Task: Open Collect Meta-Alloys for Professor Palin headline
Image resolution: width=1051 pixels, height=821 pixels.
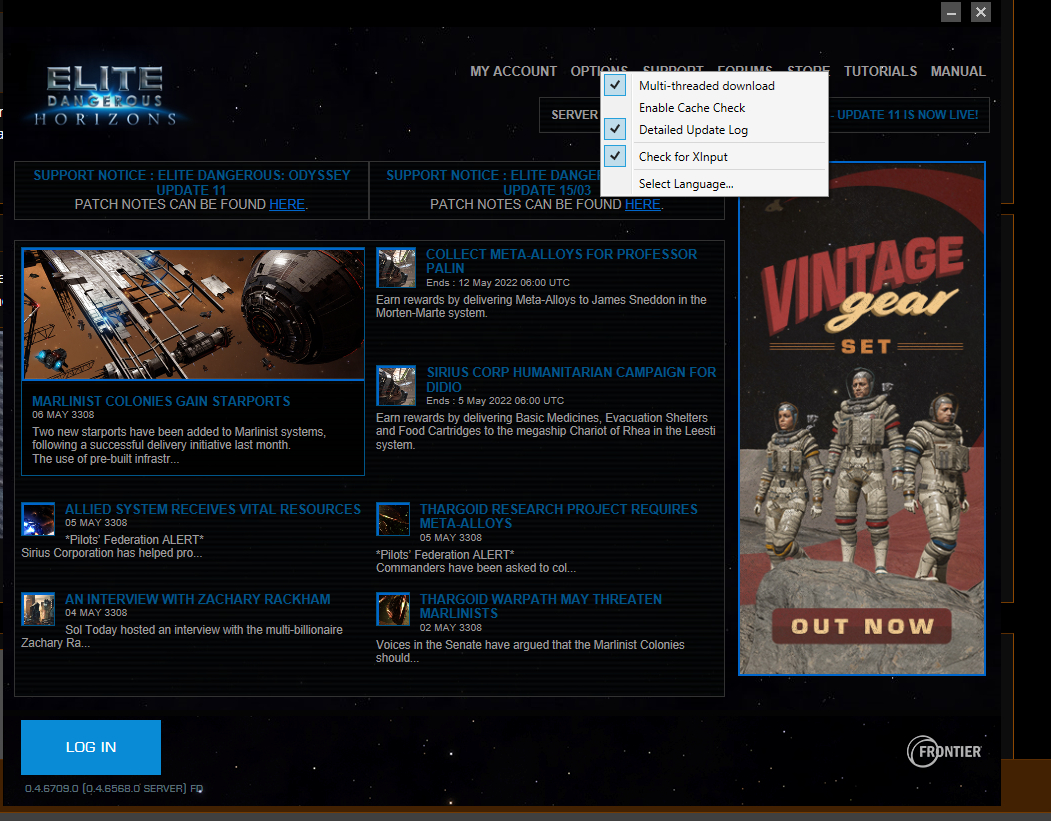Action: (562, 261)
